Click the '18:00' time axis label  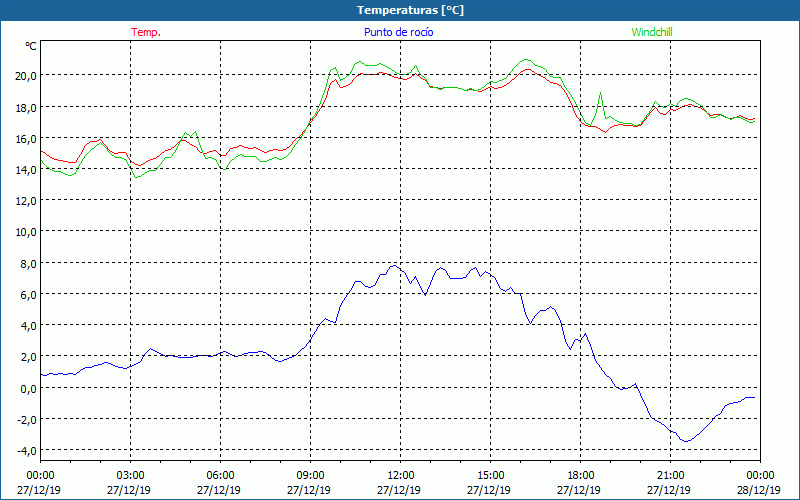coord(581,476)
